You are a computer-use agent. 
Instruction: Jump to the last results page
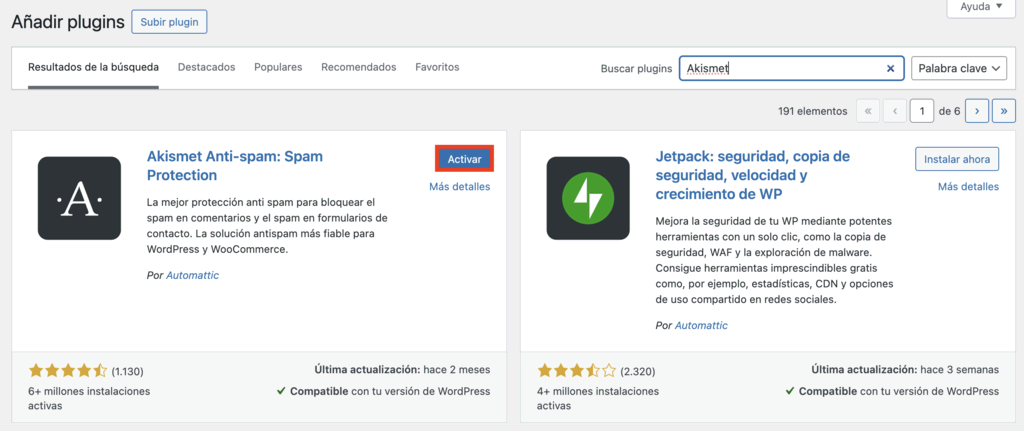tap(1003, 111)
